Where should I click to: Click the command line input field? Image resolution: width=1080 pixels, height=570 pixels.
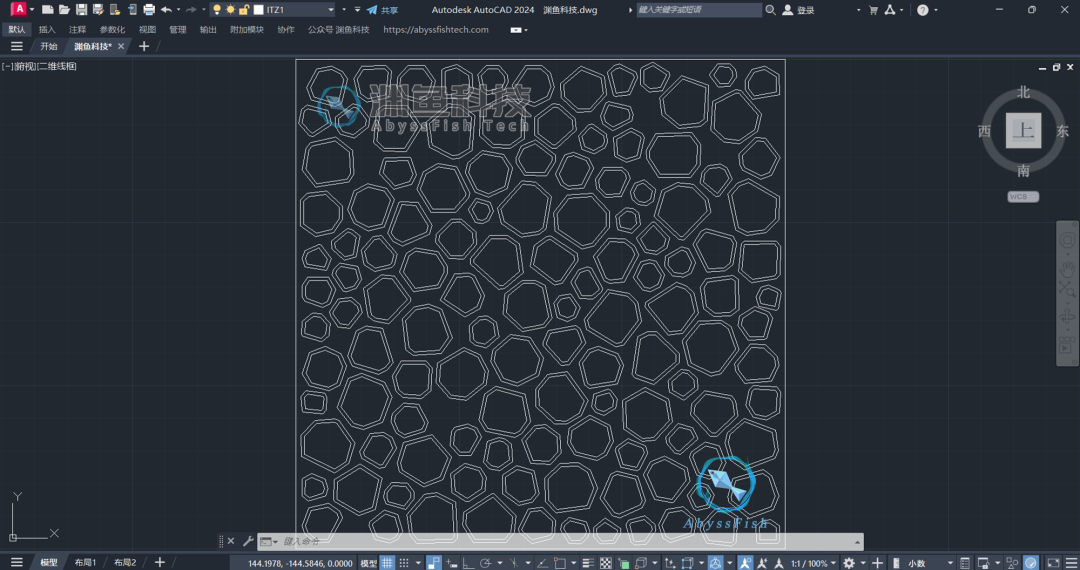pos(558,542)
